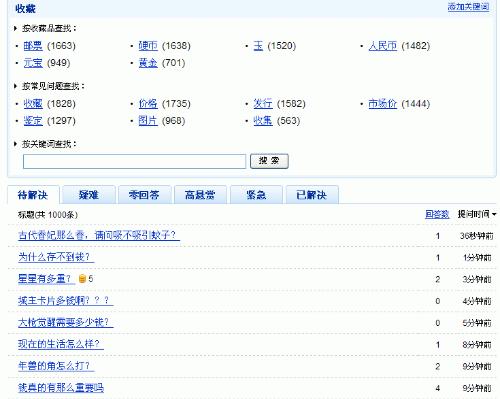This screenshot has width=500, height=399.
Task: Show the 紧急 questions tab
Action: (x=256, y=195)
